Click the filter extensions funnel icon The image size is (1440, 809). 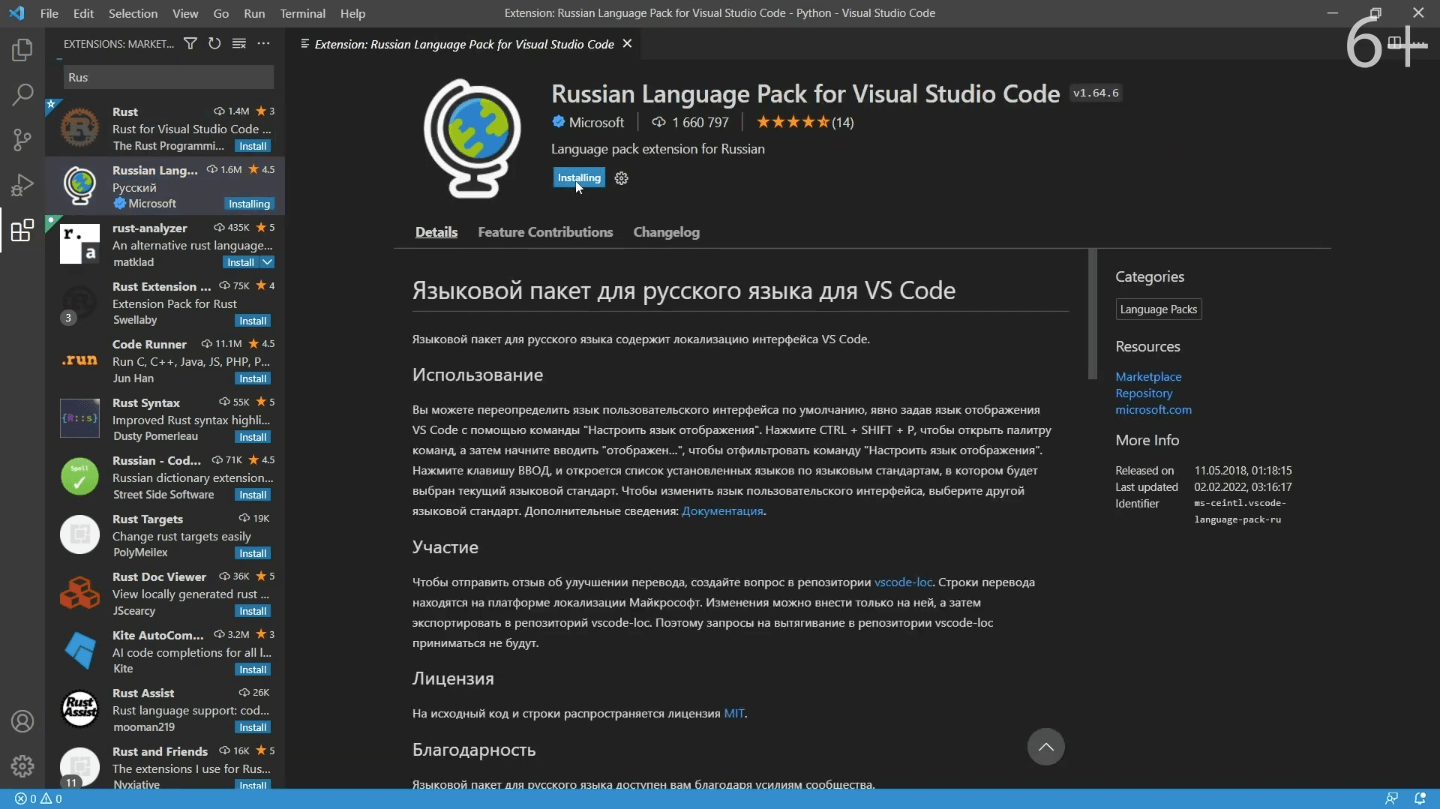190,44
